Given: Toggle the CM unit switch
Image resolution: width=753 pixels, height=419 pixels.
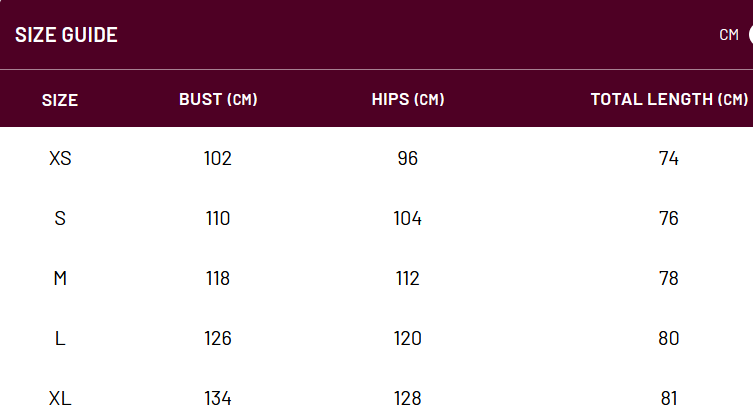Looking at the screenshot, I should click(x=749, y=35).
